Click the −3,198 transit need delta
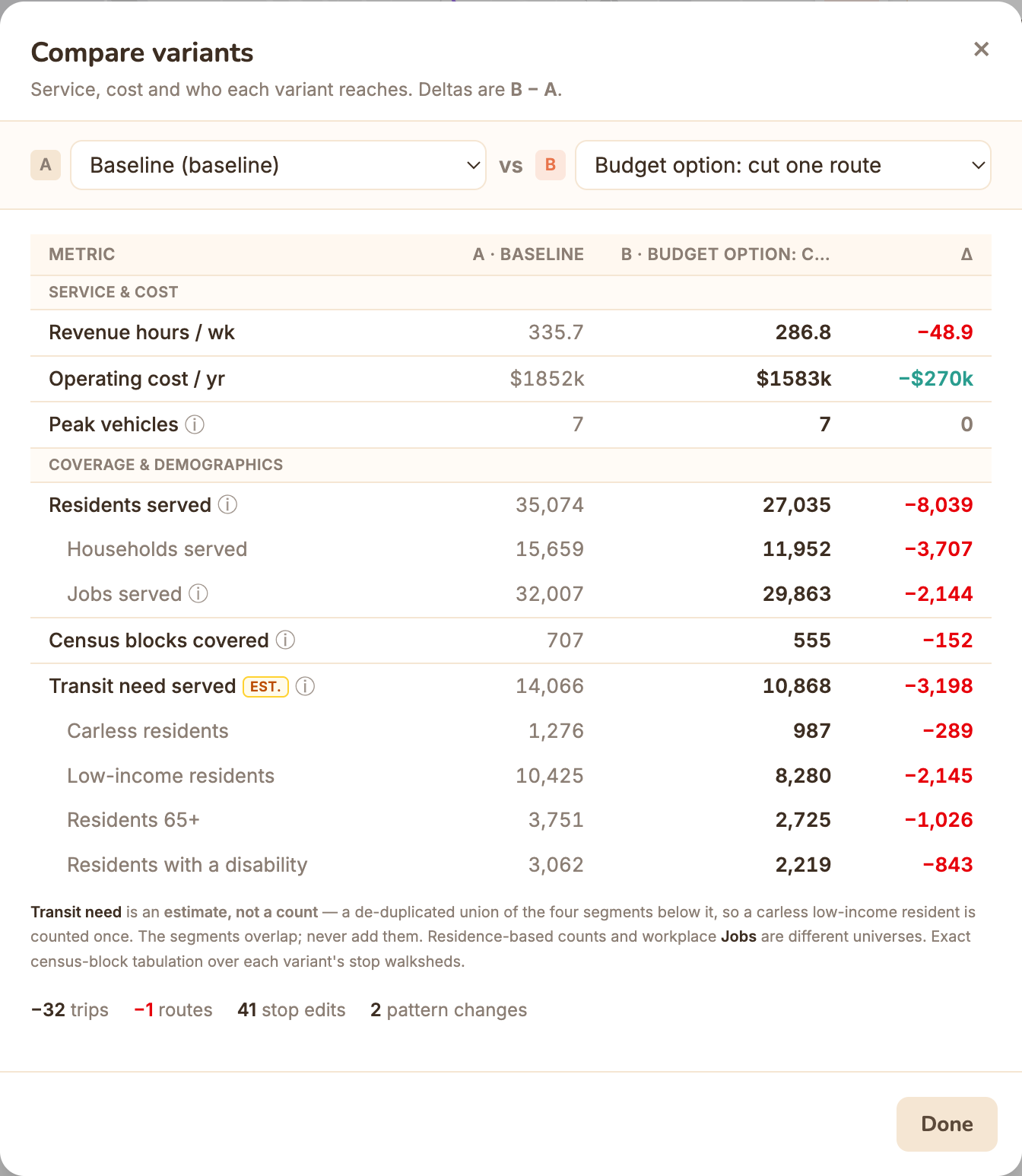Screen dimensions: 1022x1176 pos(938,686)
